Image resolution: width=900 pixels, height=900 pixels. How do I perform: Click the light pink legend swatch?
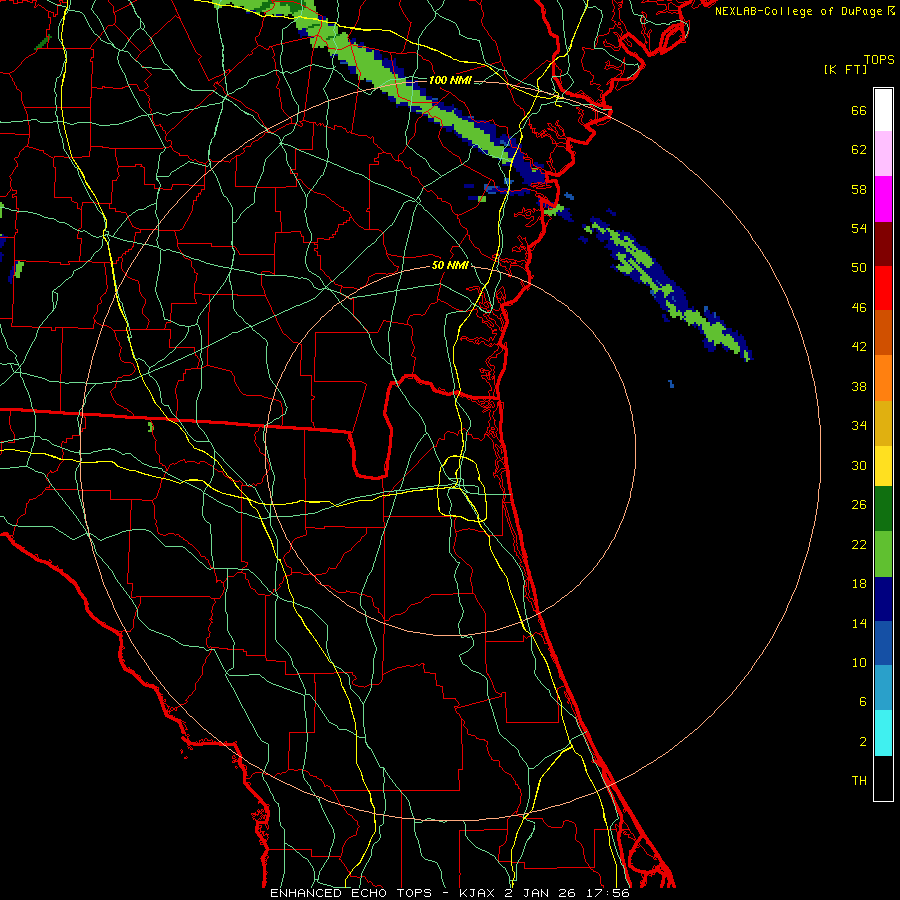tap(883, 154)
